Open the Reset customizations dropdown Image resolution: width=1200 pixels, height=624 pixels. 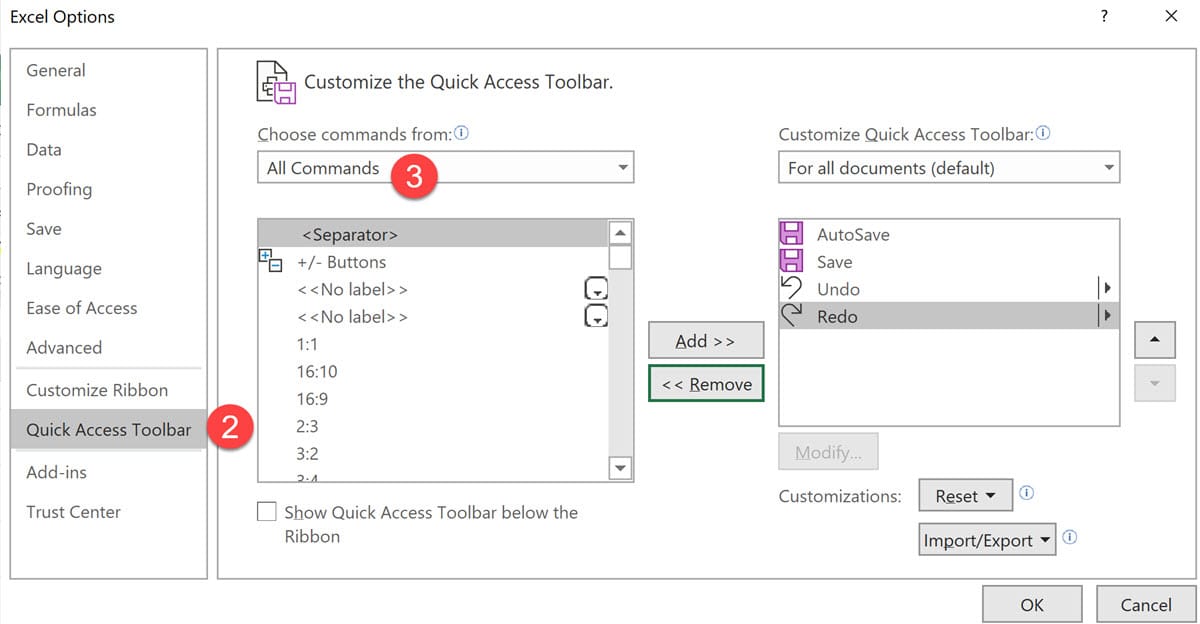click(965, 496)
